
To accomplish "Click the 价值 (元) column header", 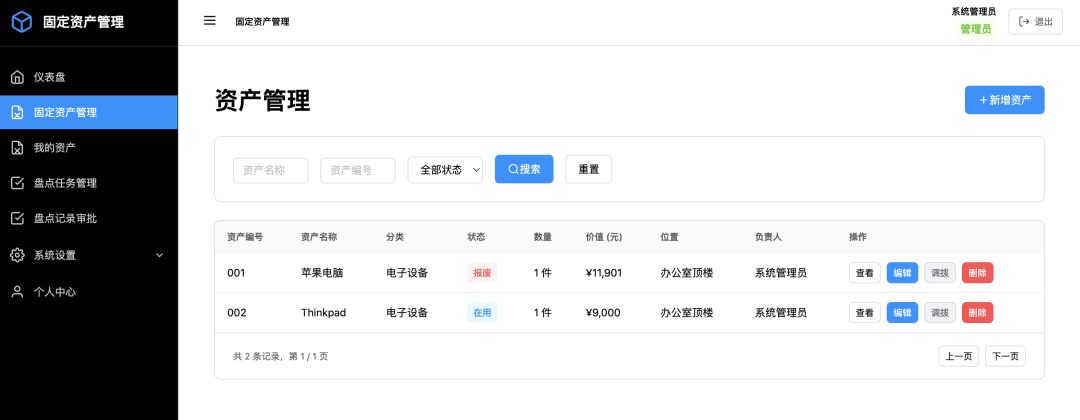I will tap(604, 237).
